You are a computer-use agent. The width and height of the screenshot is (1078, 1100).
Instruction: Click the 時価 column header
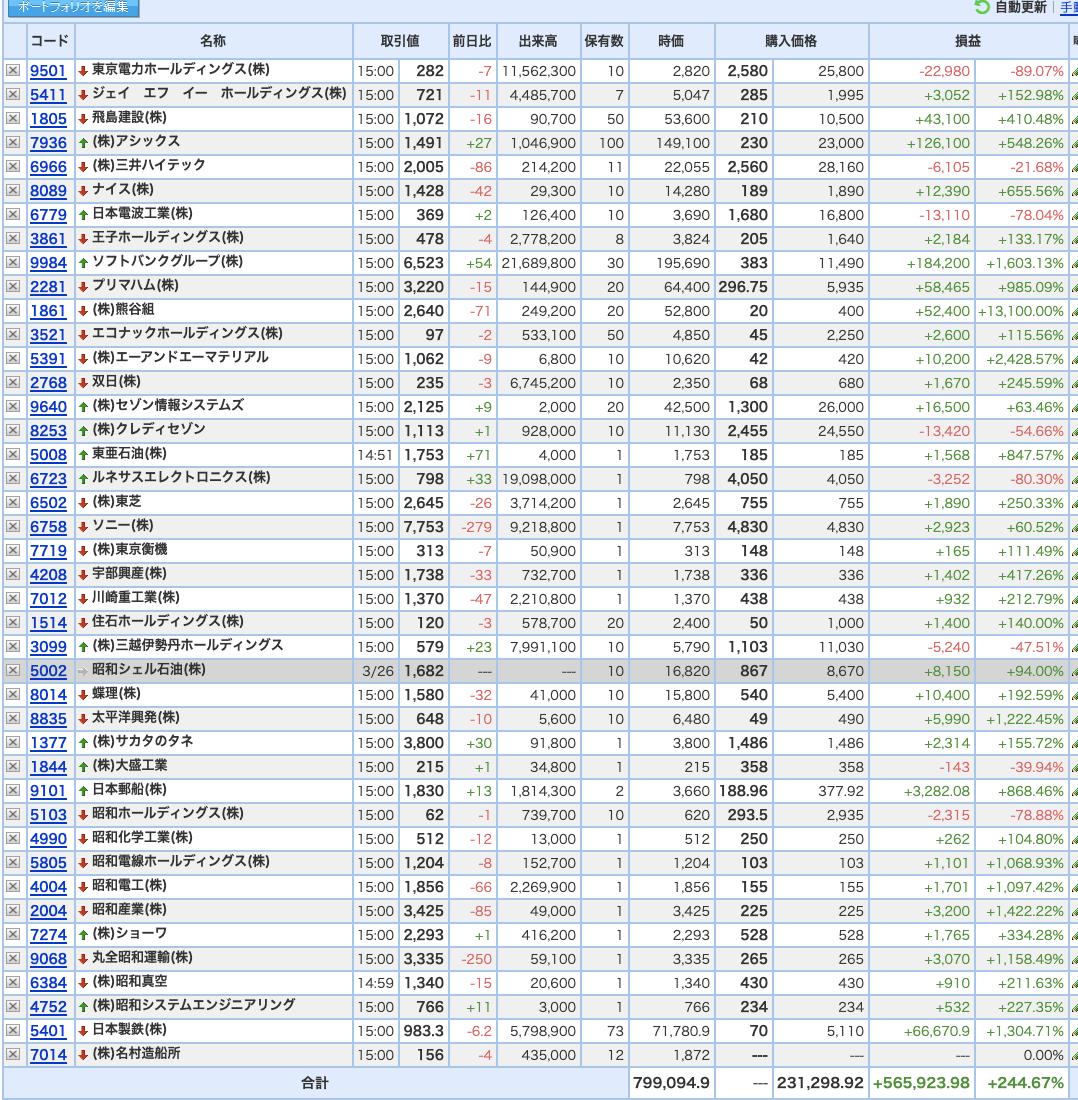pos(671,41)
